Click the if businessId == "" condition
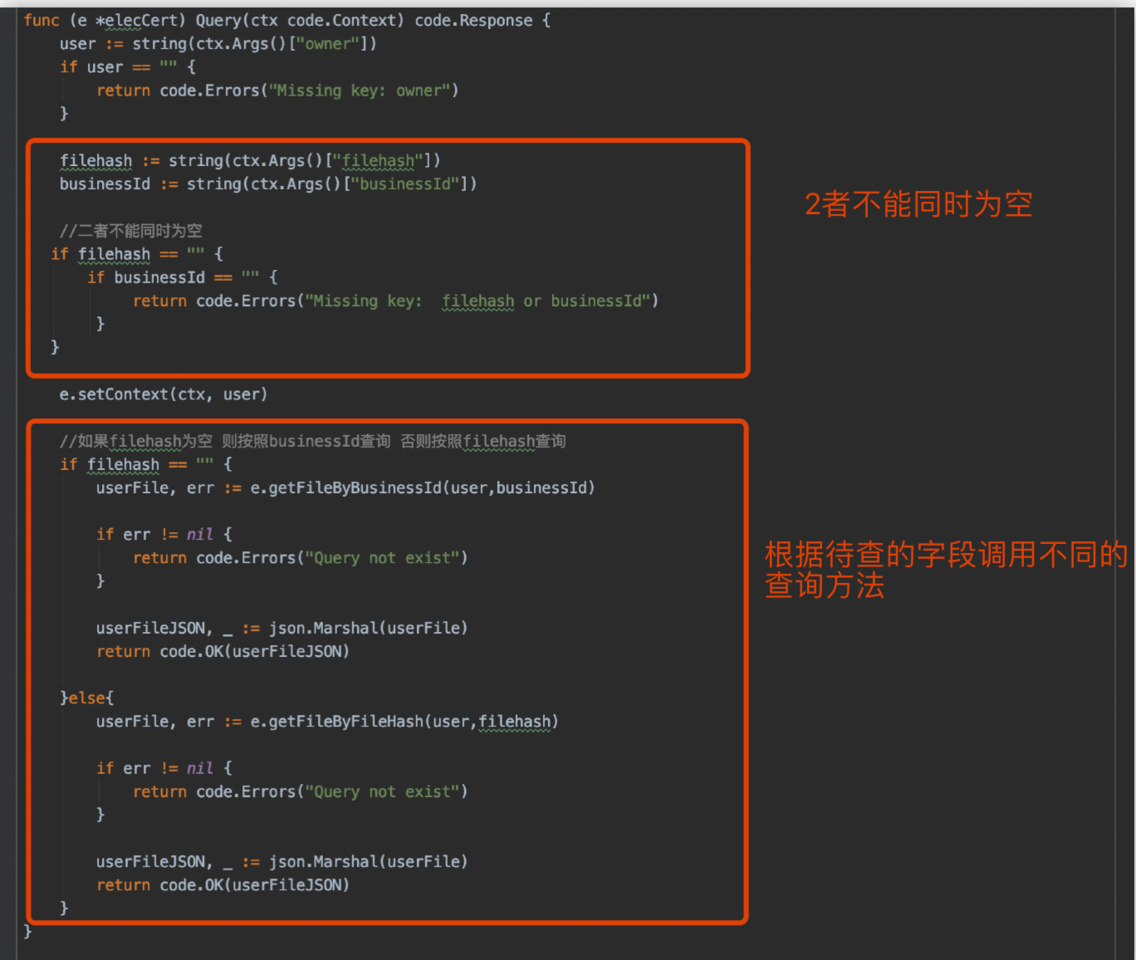The width and height of the screenshot is (1136, 960). click(x=181, y=278)
